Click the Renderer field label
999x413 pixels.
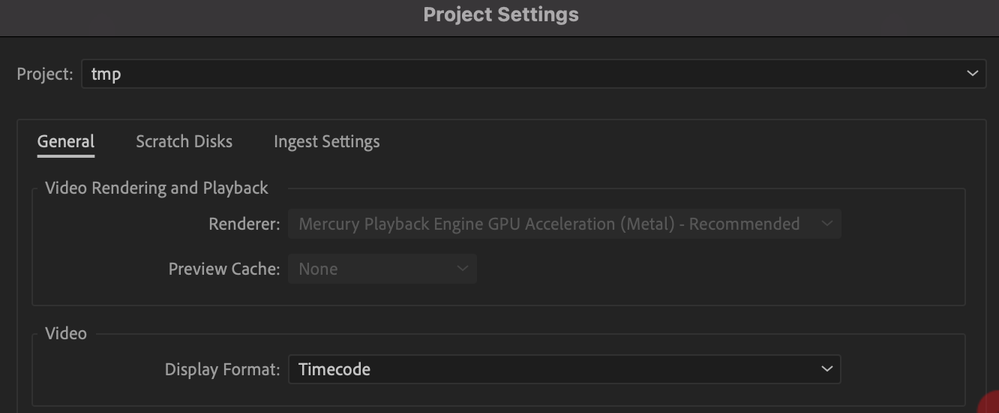(244, 224)
